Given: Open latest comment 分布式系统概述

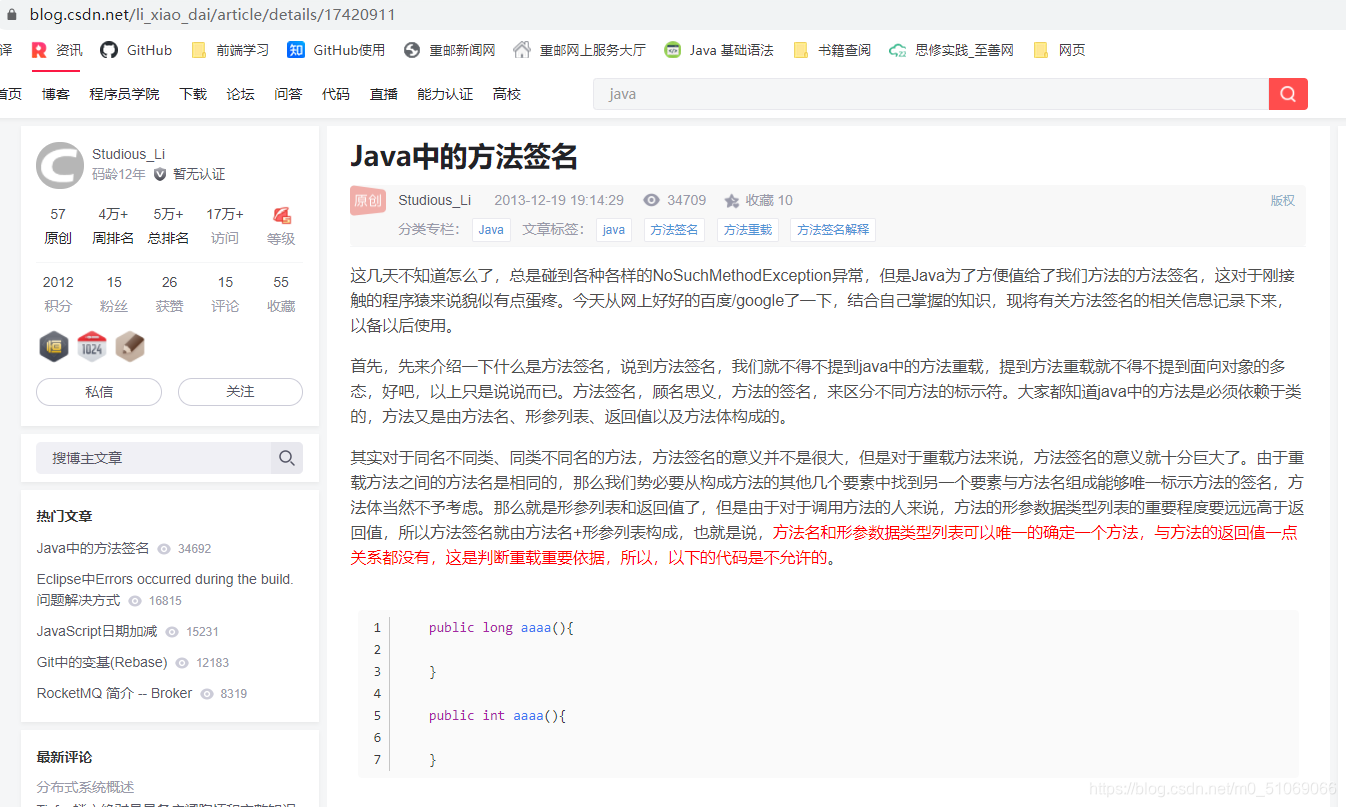Looking at the screenshot, I should (85, 787).
